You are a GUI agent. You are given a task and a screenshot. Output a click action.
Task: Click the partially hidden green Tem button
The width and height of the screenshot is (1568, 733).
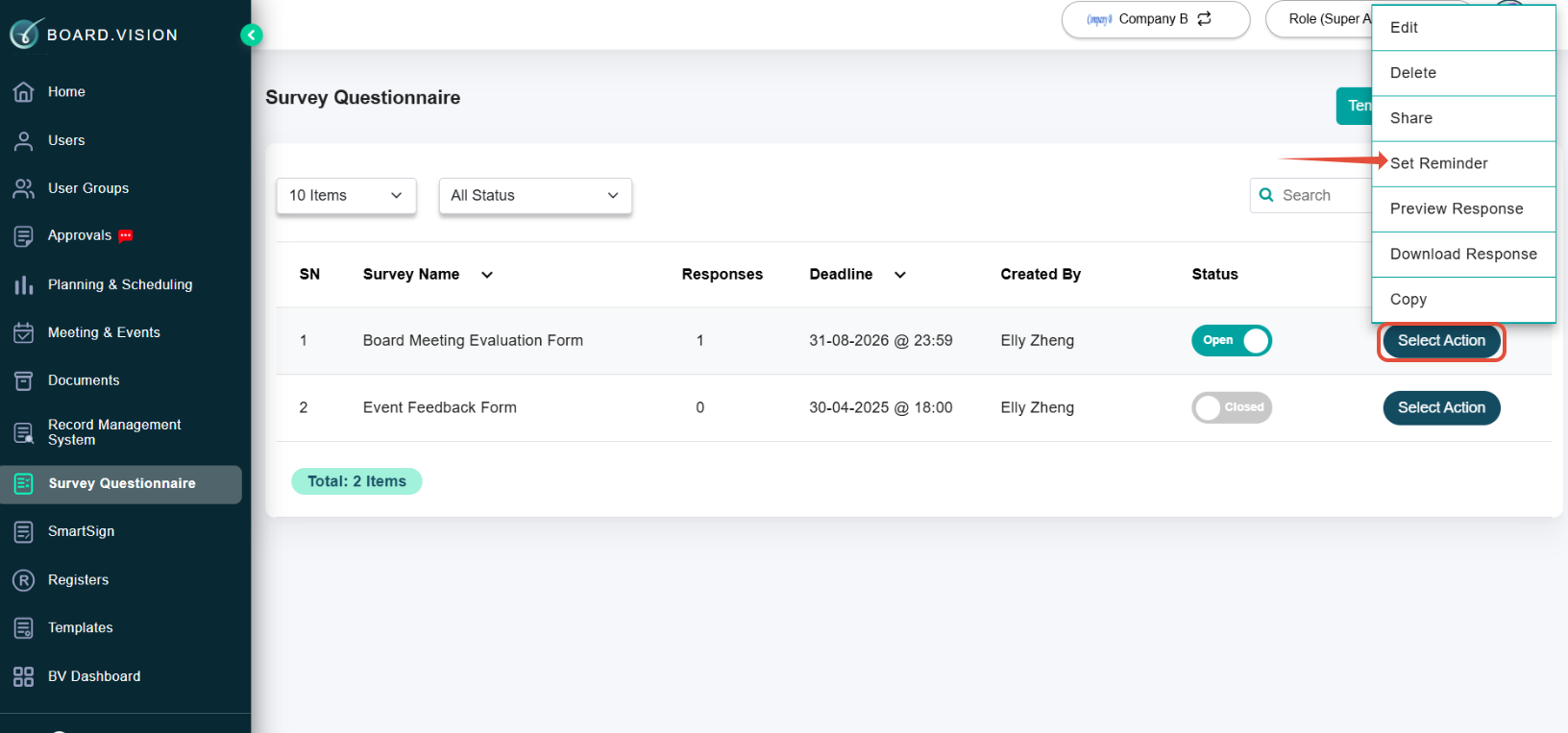(1355, 106)
